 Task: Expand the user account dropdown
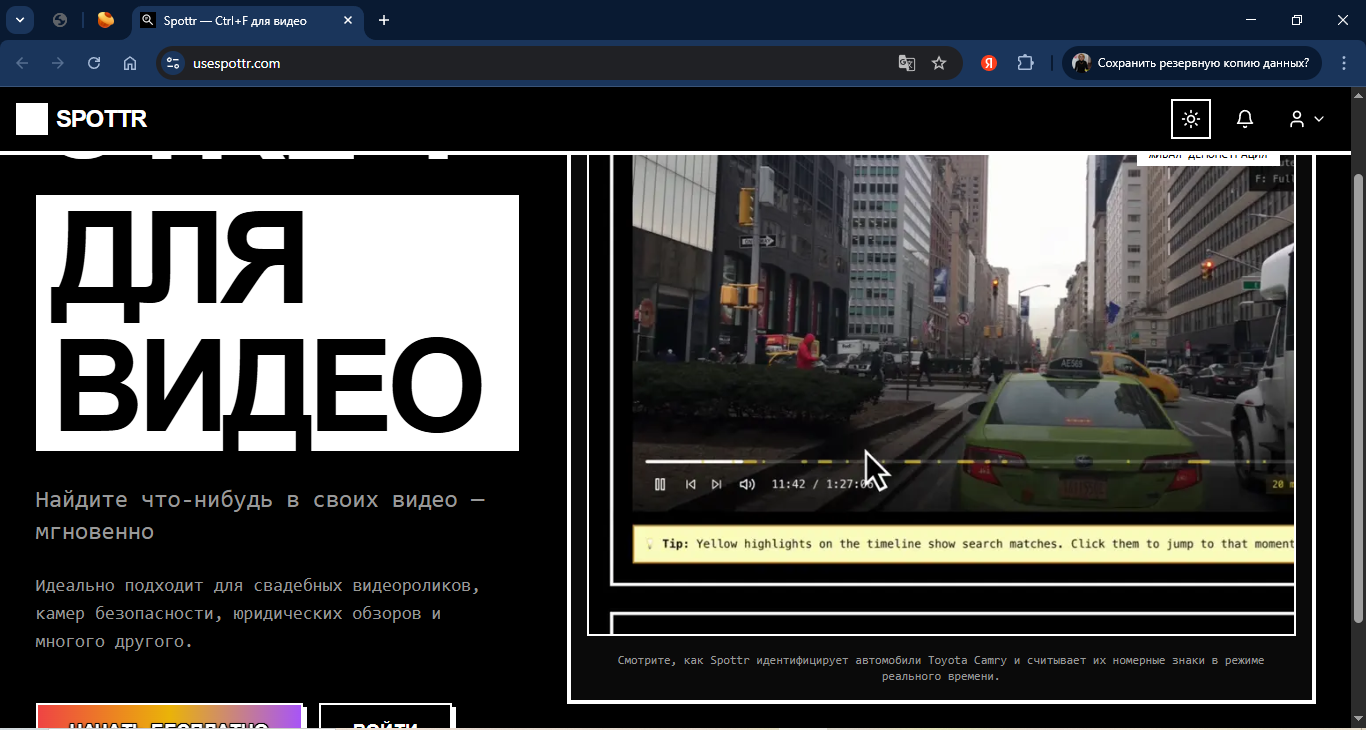point(1305,119)
